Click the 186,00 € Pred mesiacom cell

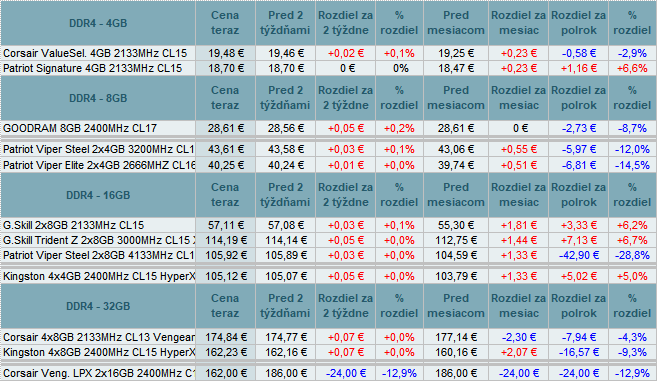[x=456, y=373]
